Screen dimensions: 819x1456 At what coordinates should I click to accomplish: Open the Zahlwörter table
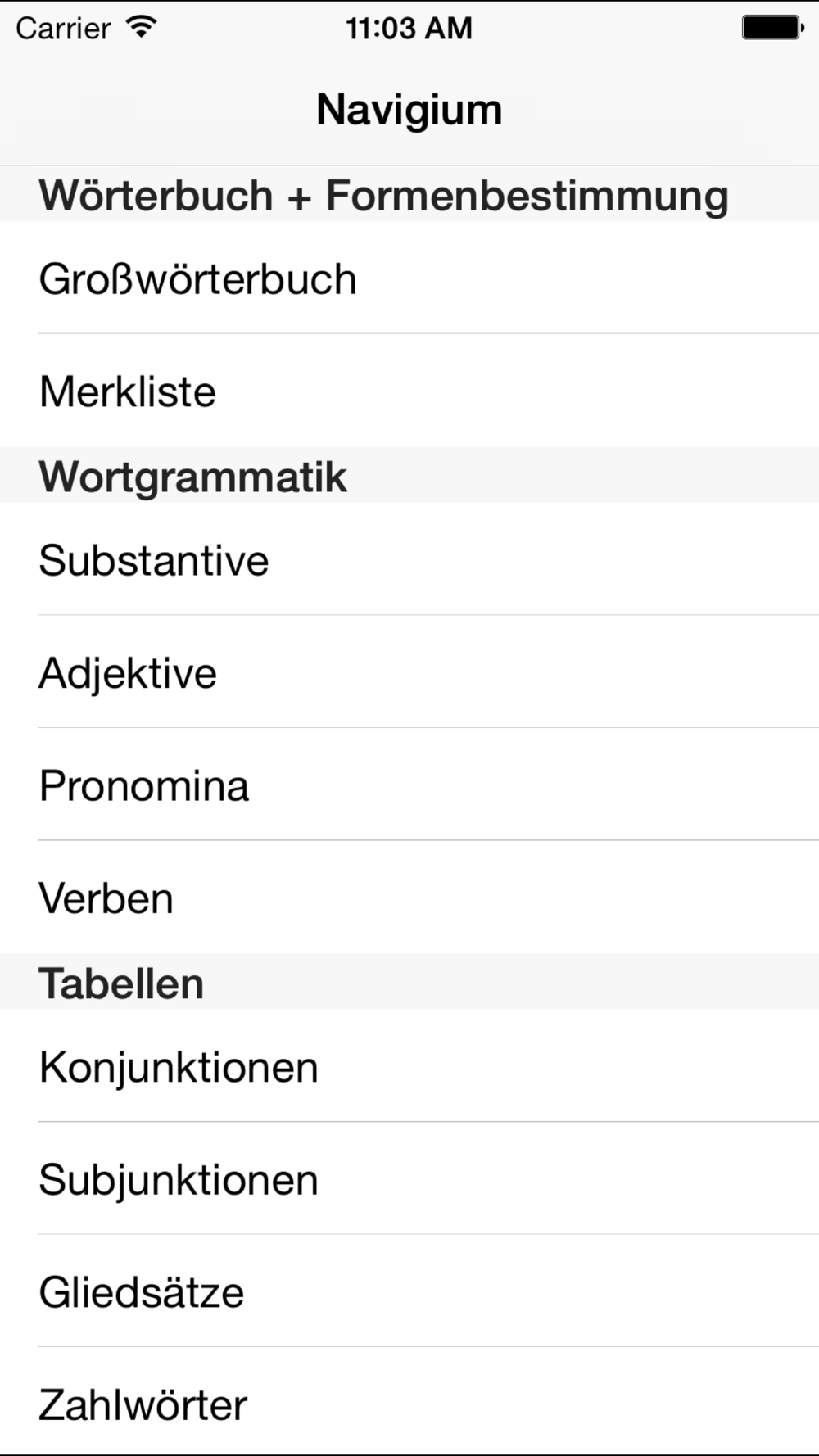pos(409,1402)
